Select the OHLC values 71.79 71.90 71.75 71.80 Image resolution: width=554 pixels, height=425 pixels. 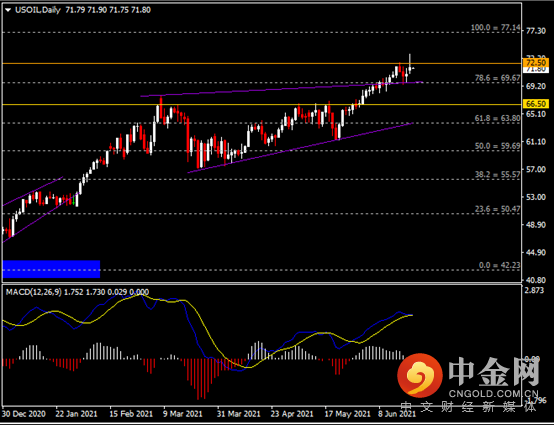click(108, 10)
